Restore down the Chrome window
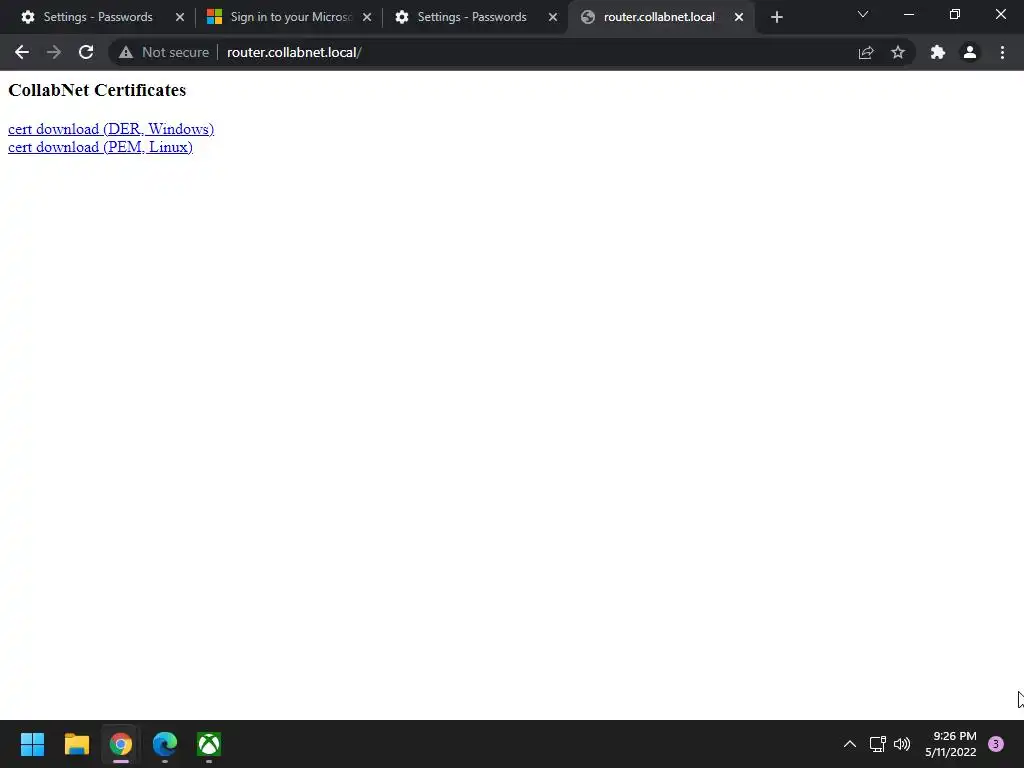Screen dimensions: 1024x768 [x=955, y=14]
